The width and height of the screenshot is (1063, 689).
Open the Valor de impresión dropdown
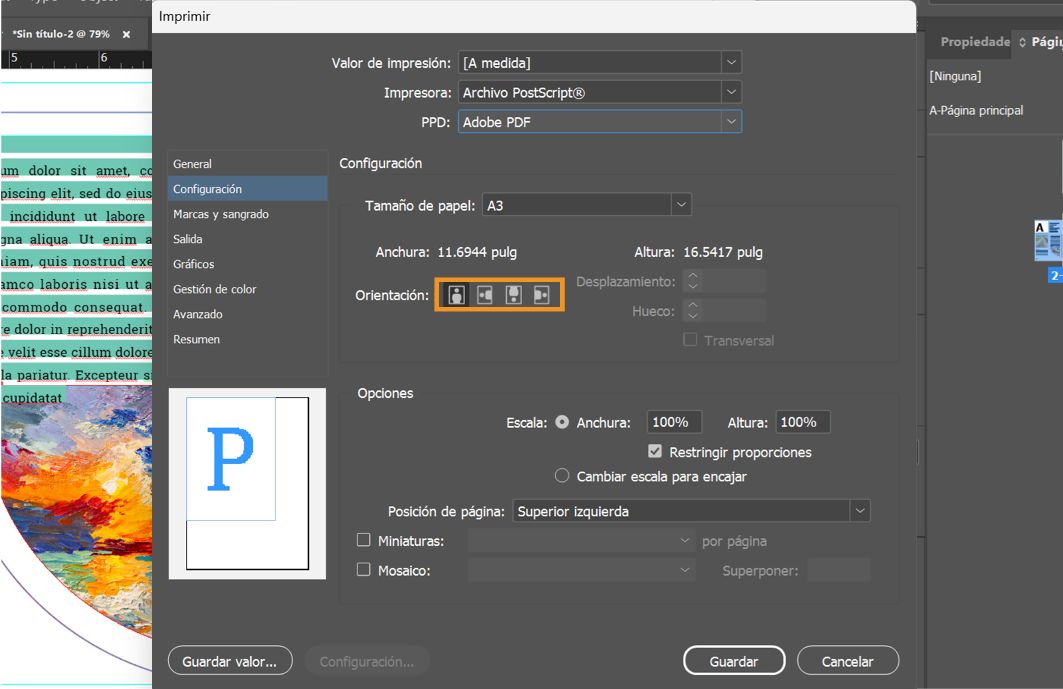[x=600, y=62]
